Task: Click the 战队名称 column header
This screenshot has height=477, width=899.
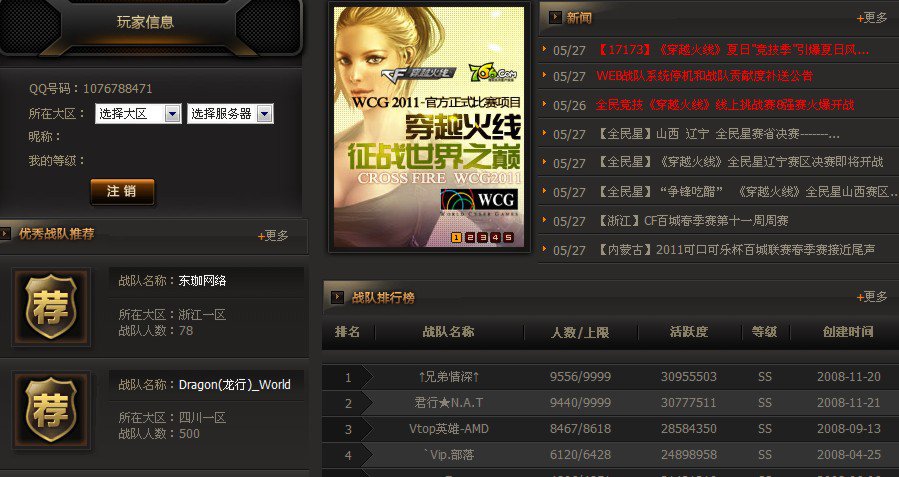Action: pos(448,331)
